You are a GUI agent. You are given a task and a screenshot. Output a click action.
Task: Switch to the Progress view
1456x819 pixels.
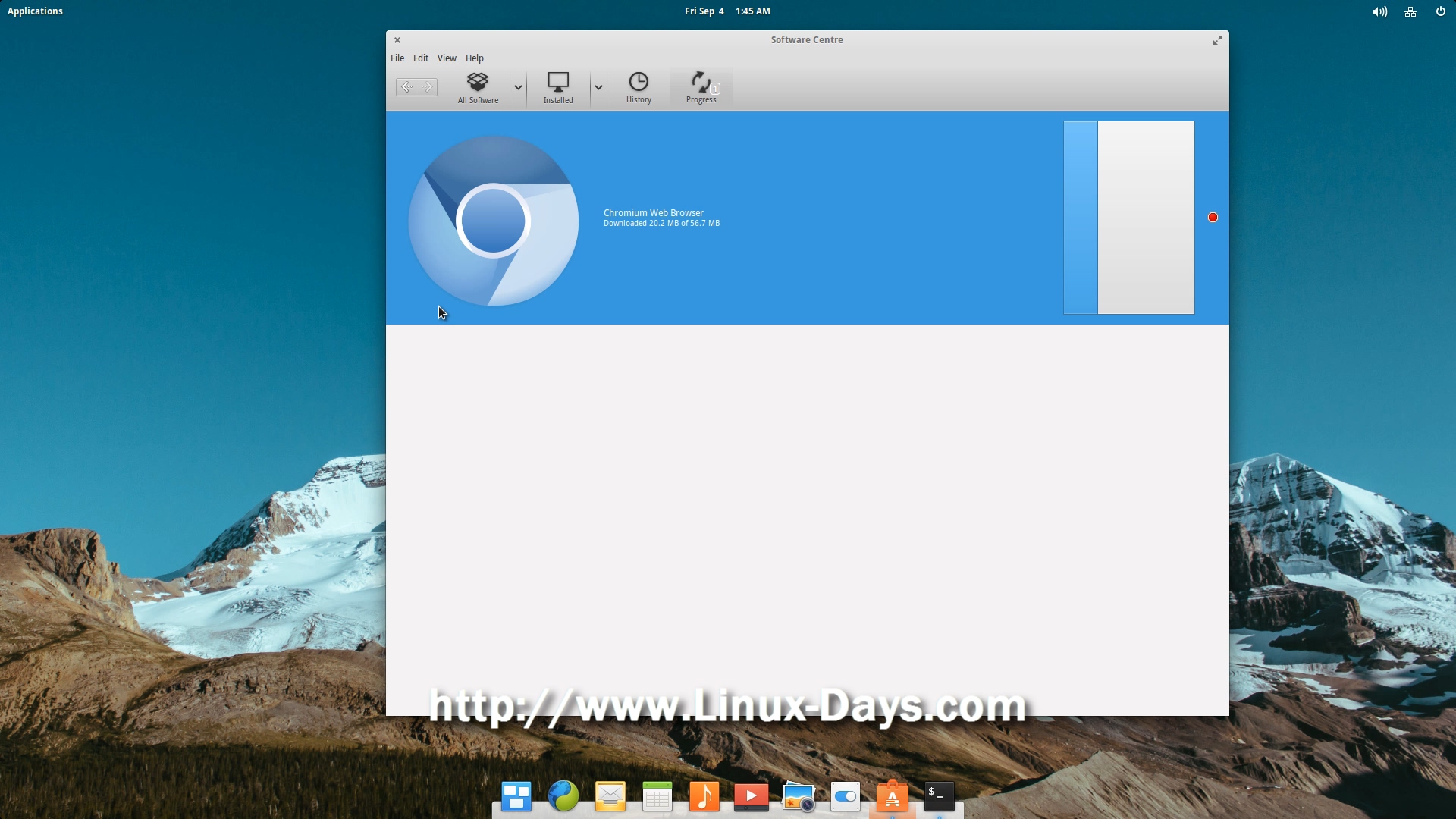point(701,88)
